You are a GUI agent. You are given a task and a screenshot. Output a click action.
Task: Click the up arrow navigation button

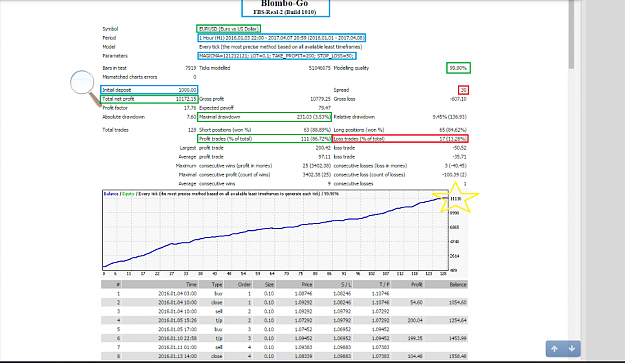[554, 349]
